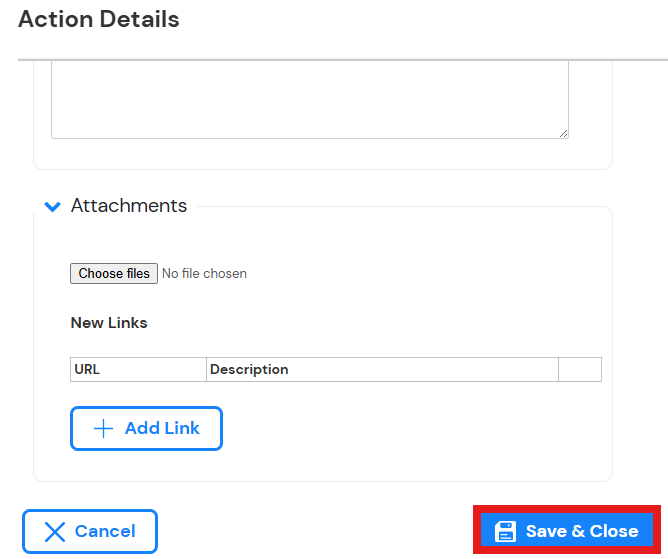Save and close the action details
Screen dimensions: 668x559
pos(567,530)
